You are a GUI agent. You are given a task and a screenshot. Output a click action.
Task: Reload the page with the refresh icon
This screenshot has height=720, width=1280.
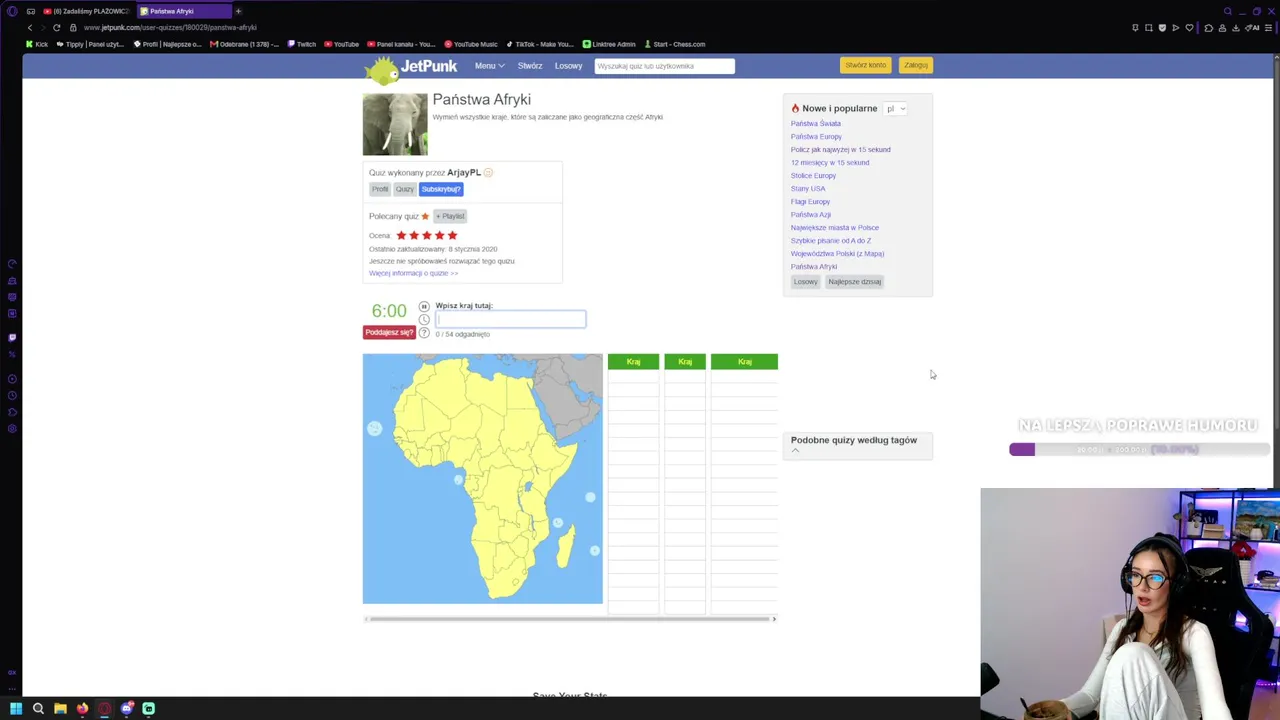[56, 28]
